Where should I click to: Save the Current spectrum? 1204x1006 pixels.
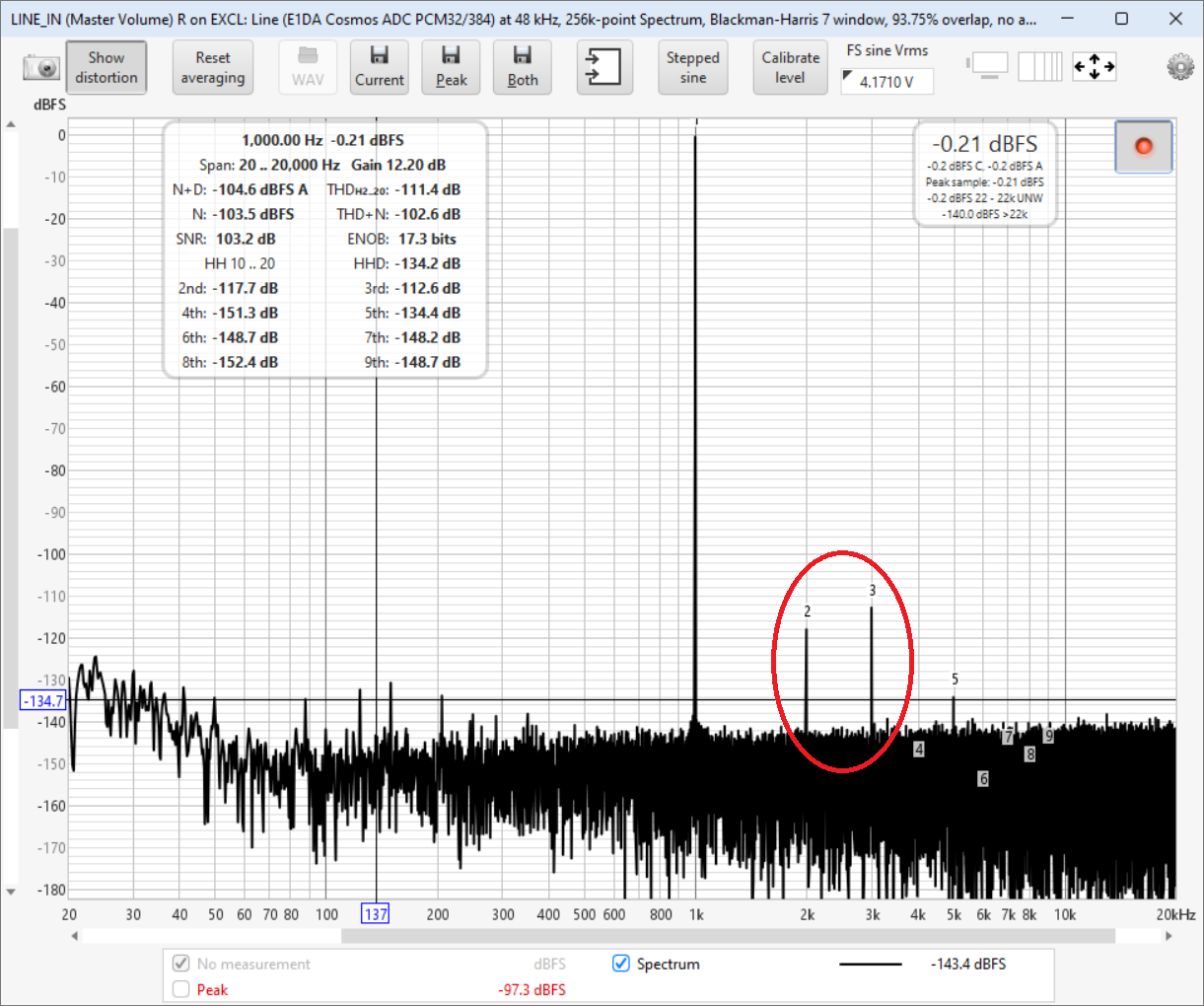[x=379, y=67]
